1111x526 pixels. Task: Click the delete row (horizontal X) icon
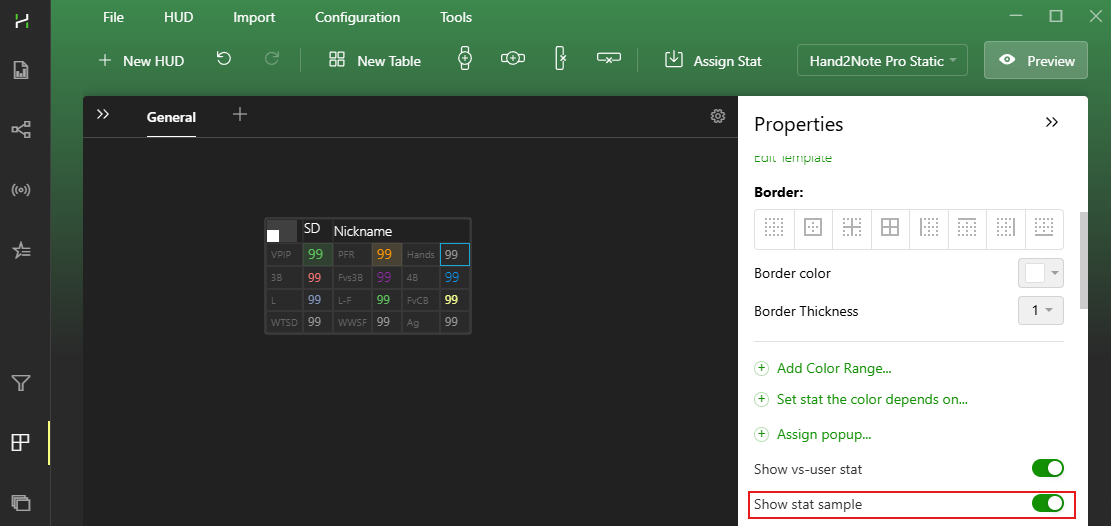[x=609, y=58]
